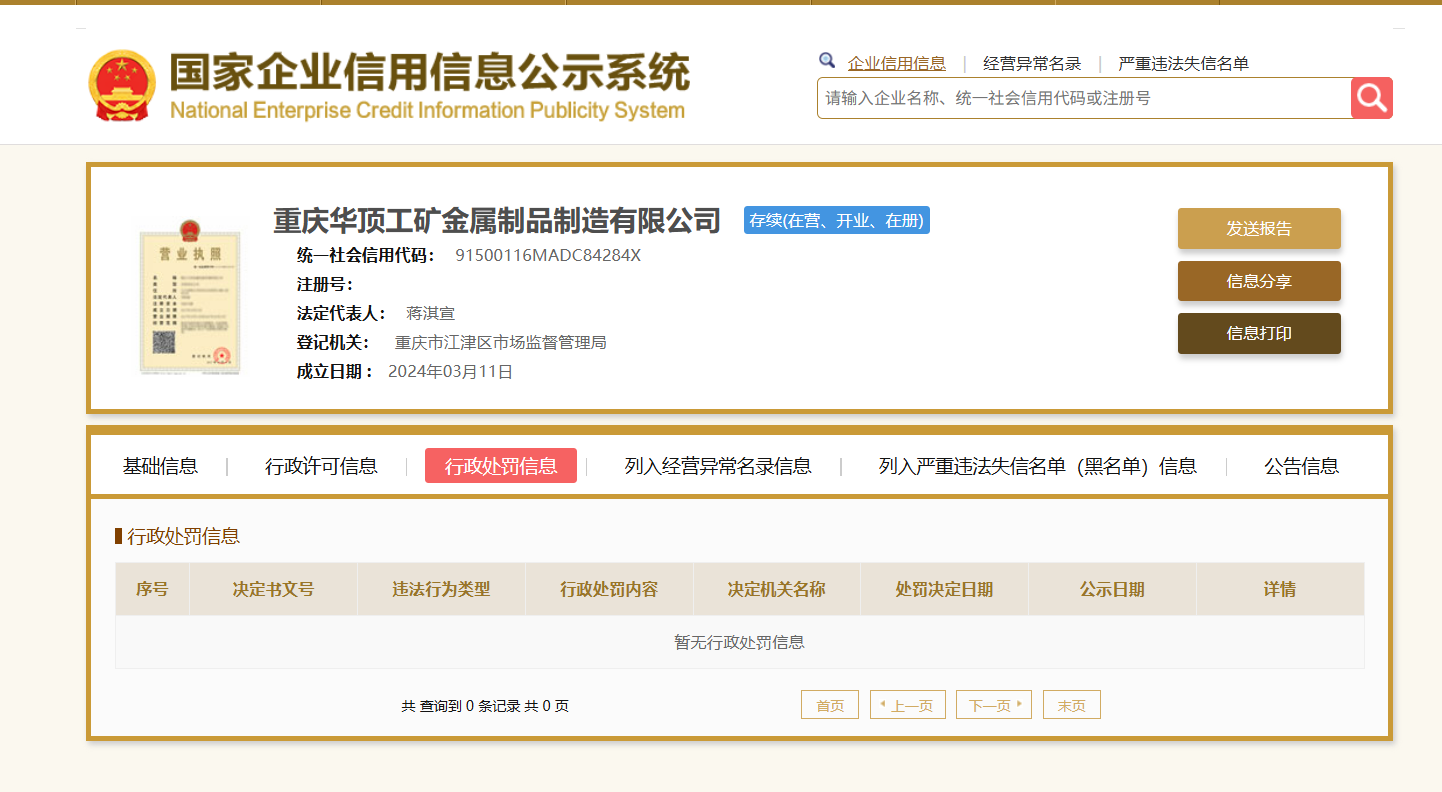1442x792 pixels.
Task: Select the 严重违法失信名单 search category
Action: click(1183, 64)
